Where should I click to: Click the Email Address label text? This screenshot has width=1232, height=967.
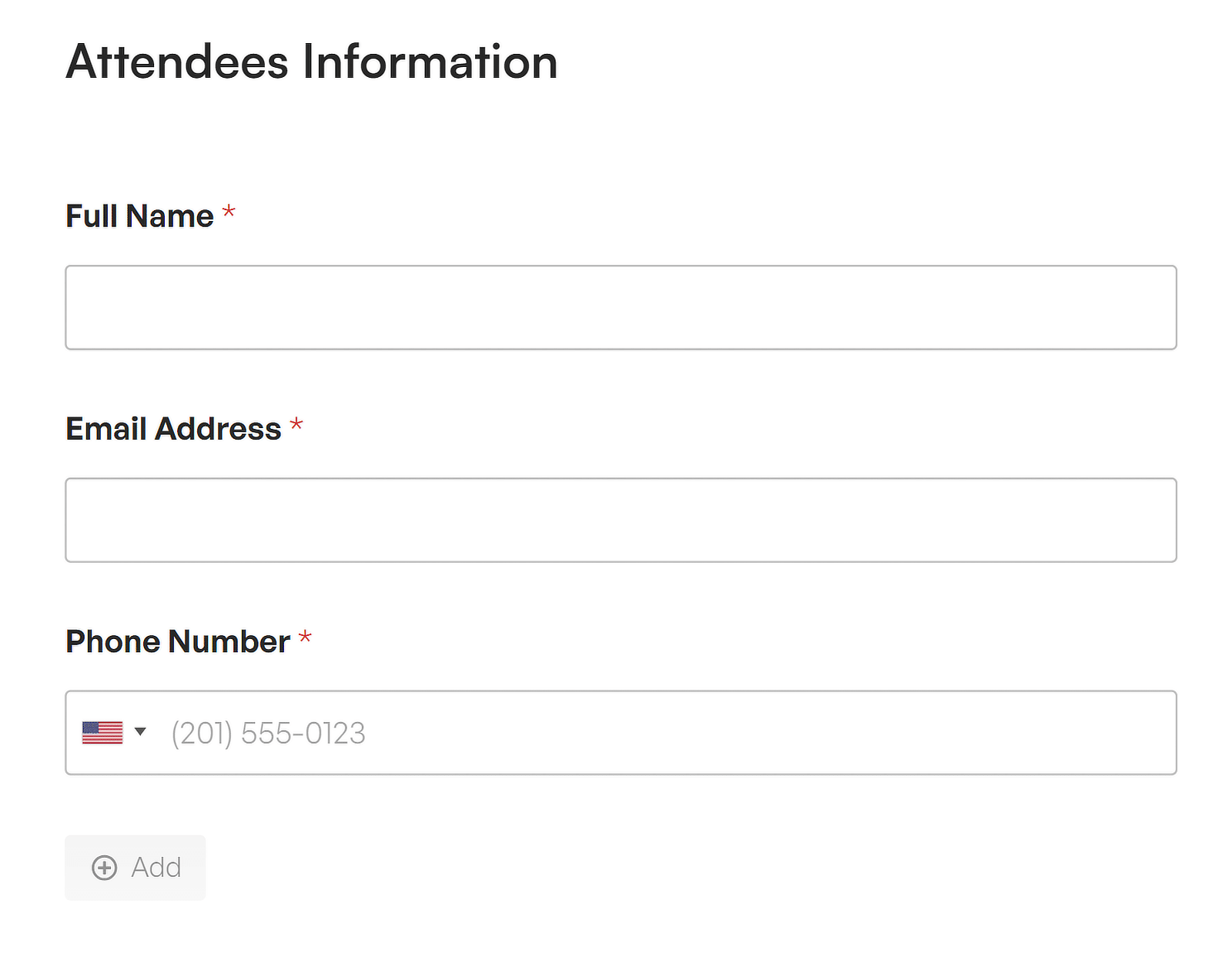coord(174,428)
